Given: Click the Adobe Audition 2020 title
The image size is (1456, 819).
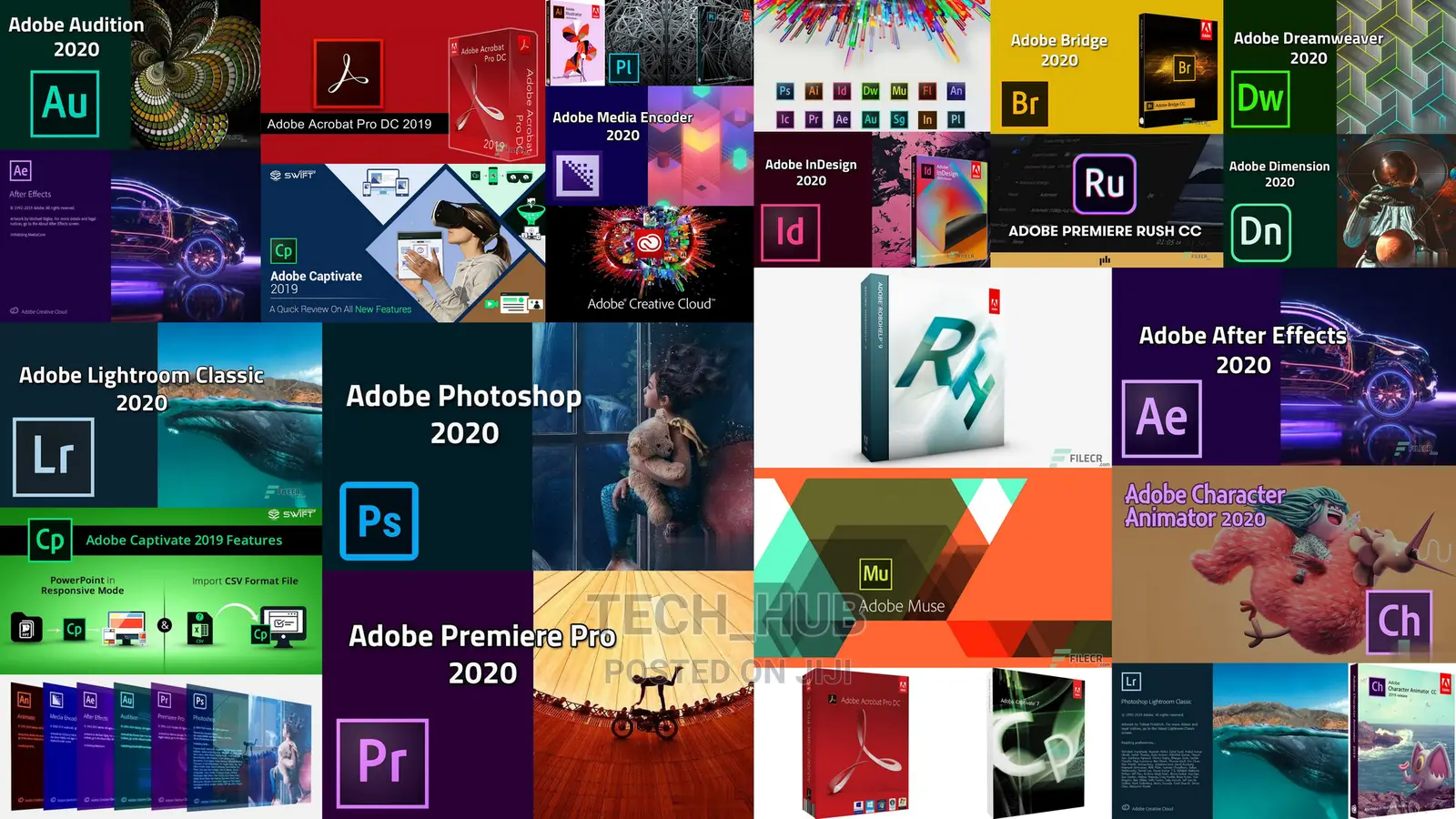Looking at the screenshot, I should [76, 37].
